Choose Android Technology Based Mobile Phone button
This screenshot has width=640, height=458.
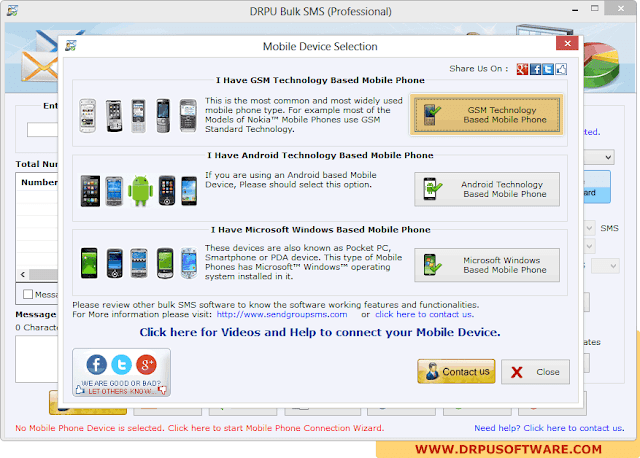pos(487,189)
